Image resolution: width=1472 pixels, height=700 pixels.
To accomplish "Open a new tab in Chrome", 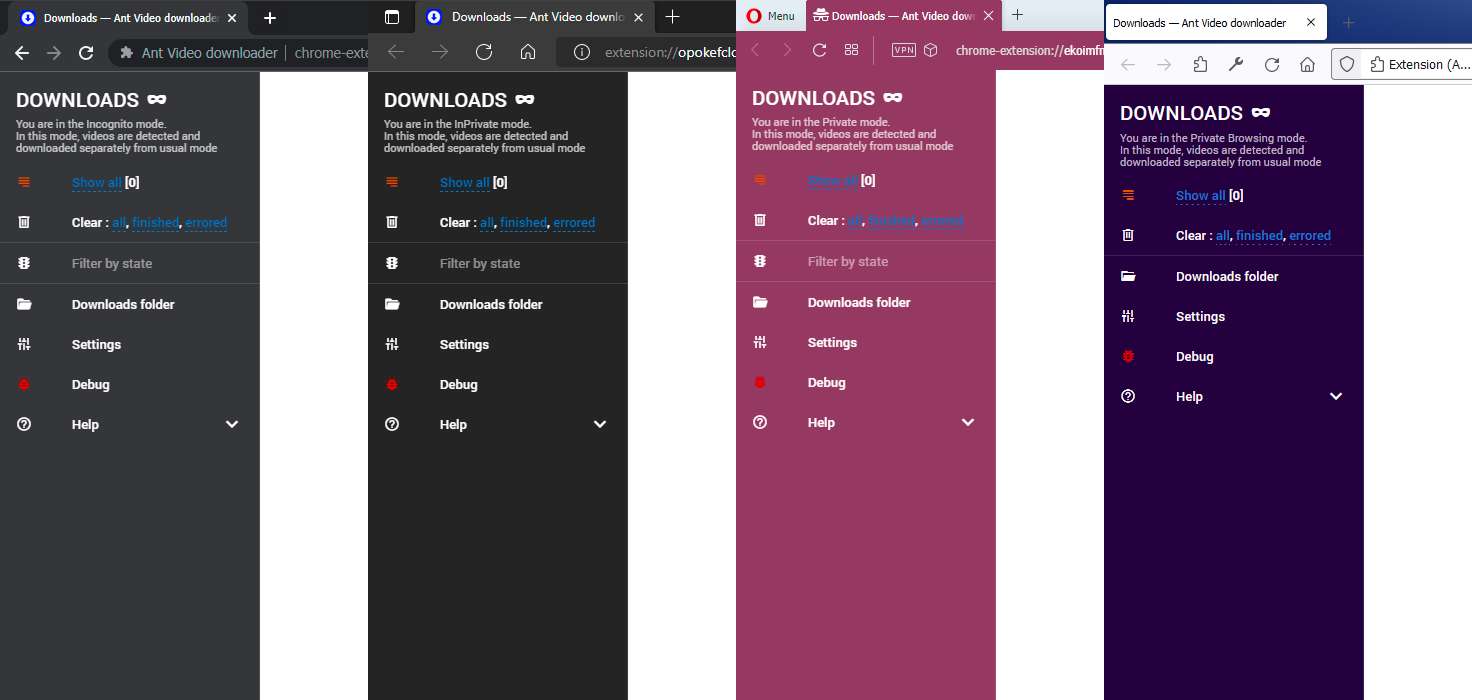I will (270, 18).
